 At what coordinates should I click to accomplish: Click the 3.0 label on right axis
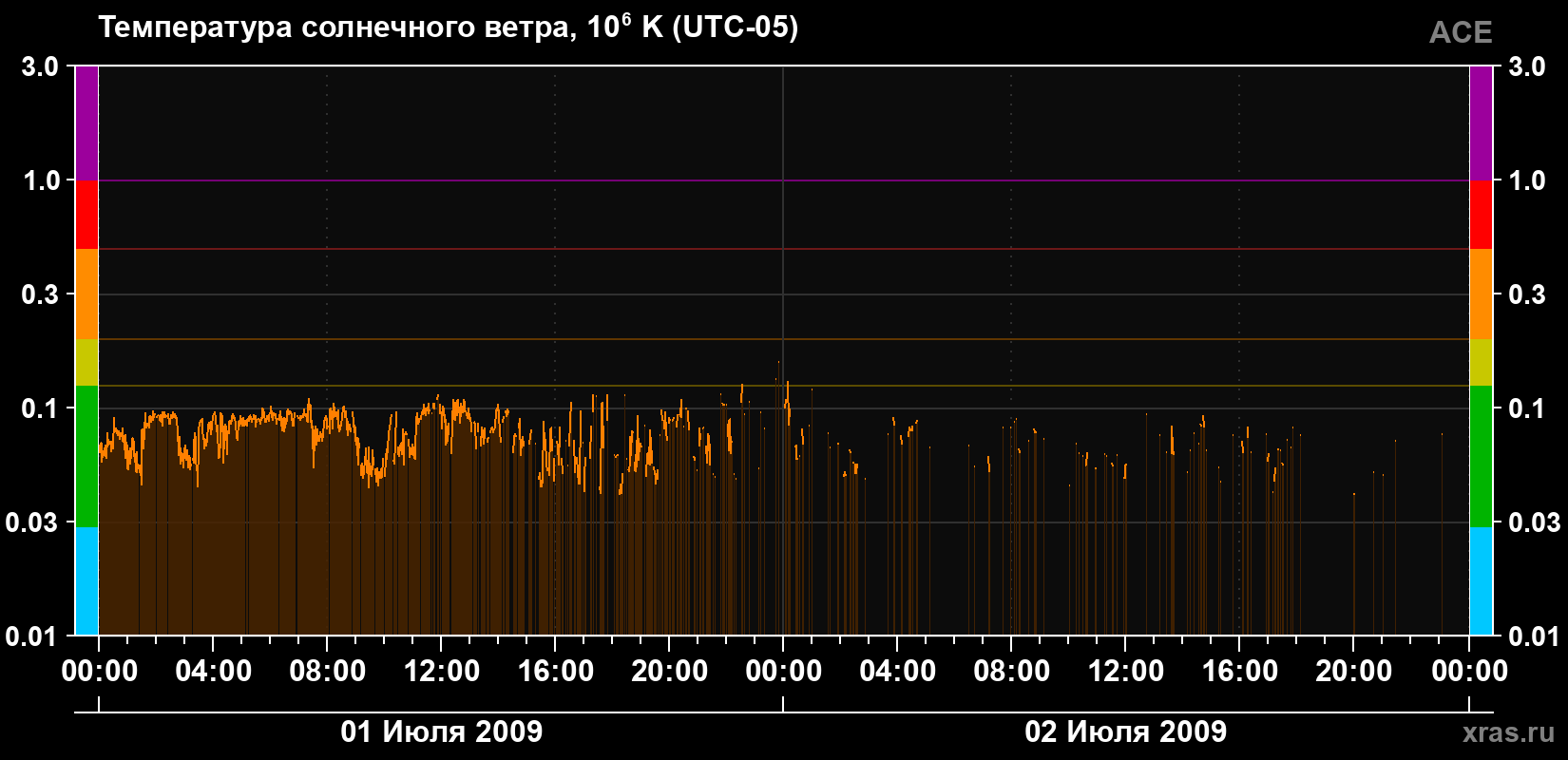(x=1527, y=66)
